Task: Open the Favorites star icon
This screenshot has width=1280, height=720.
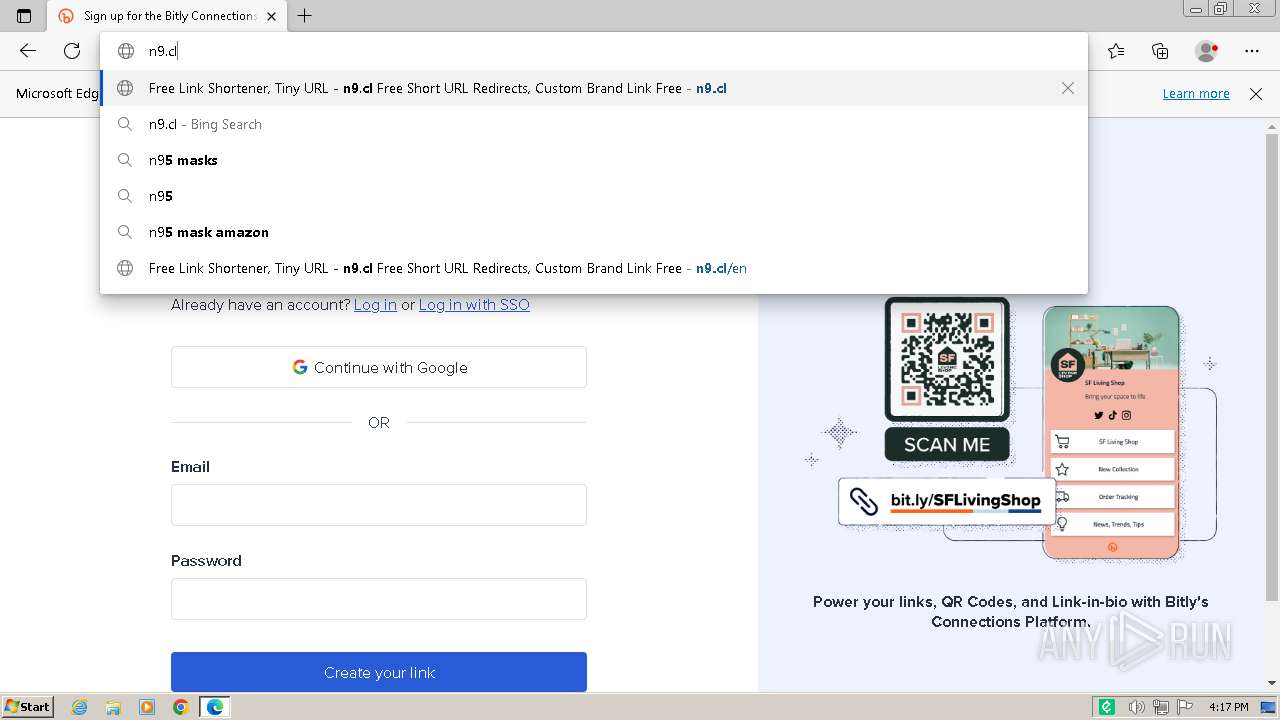Action: tap(1116, 51)
